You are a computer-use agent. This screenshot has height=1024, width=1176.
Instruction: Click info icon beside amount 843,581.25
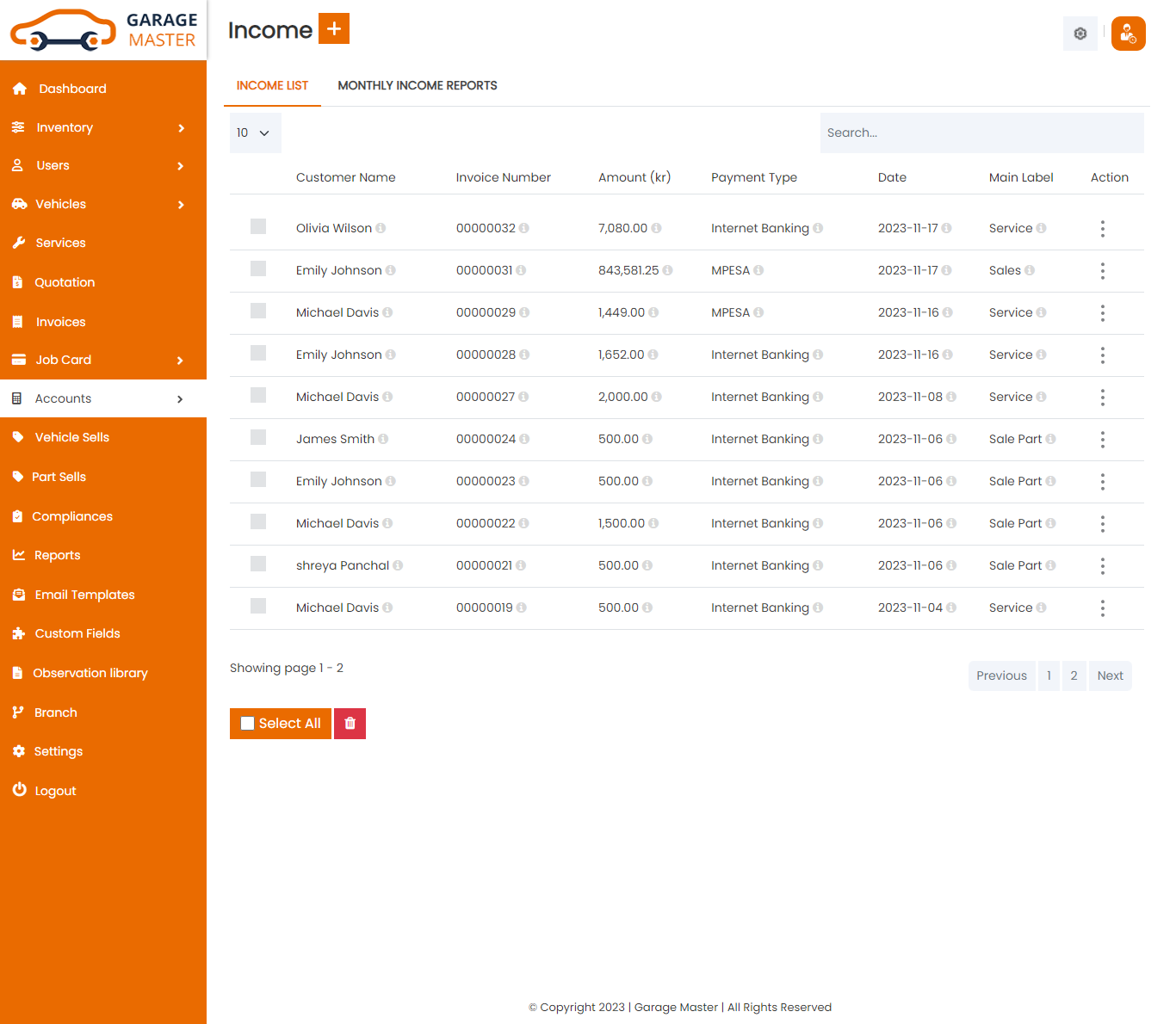coord(668,270)
